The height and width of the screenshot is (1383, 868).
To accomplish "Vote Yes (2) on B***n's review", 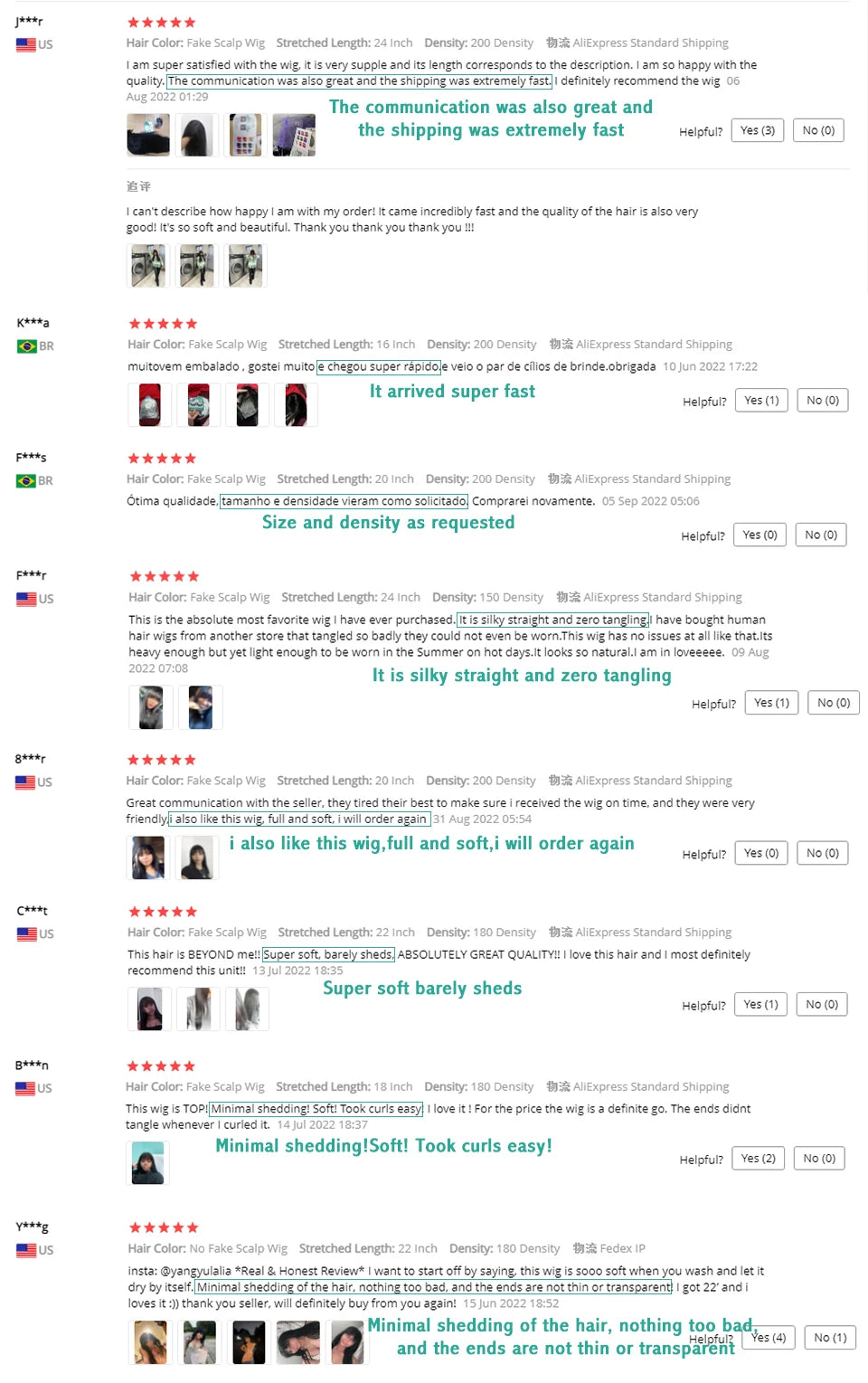I will point(758,1159).
